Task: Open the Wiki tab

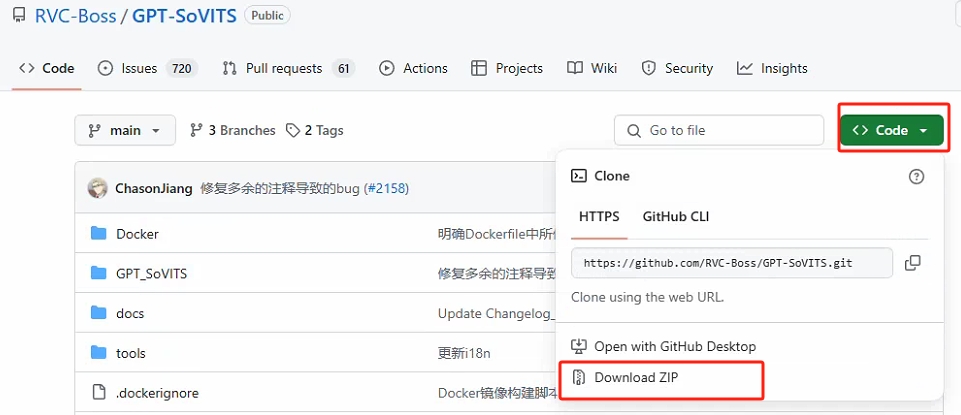Action: click(592, 68)
